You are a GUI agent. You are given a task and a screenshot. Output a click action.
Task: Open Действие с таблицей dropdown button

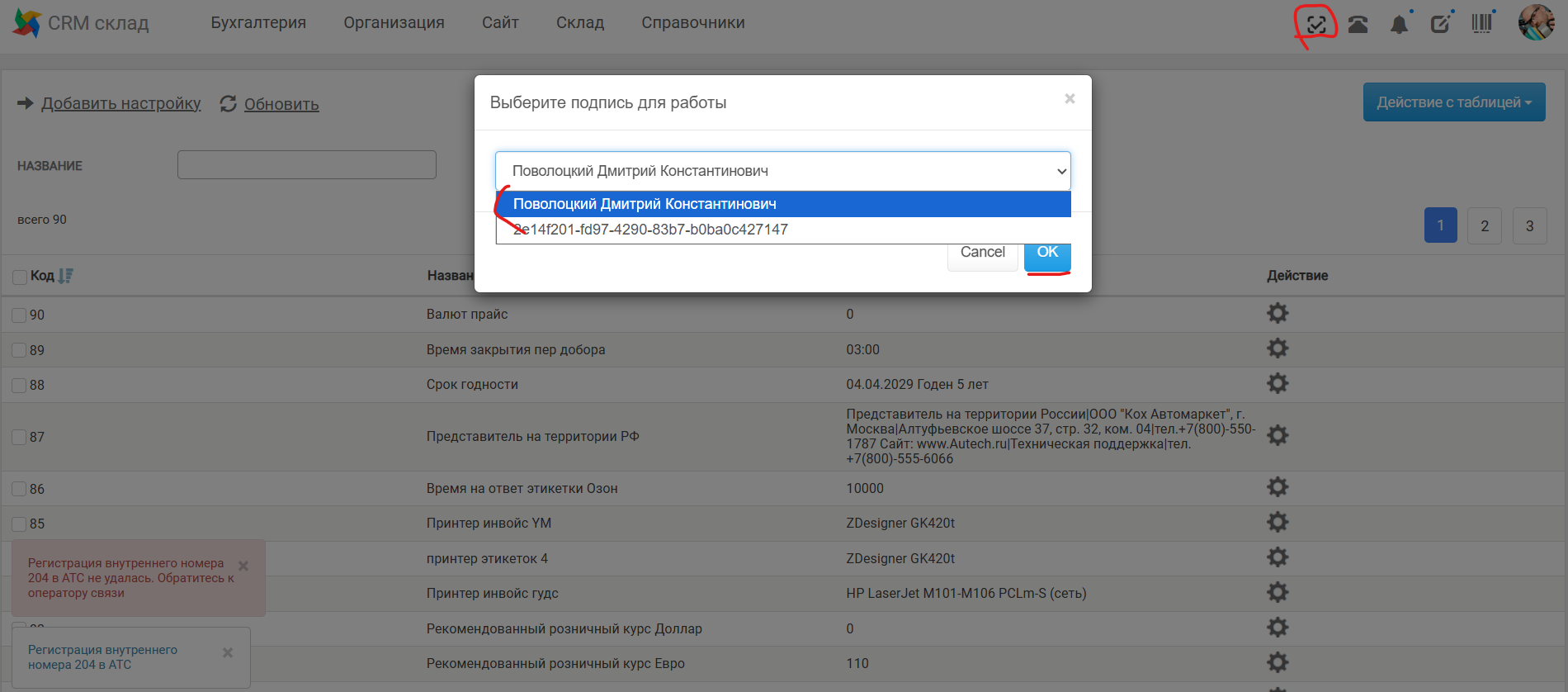[x=1453, y=102]
